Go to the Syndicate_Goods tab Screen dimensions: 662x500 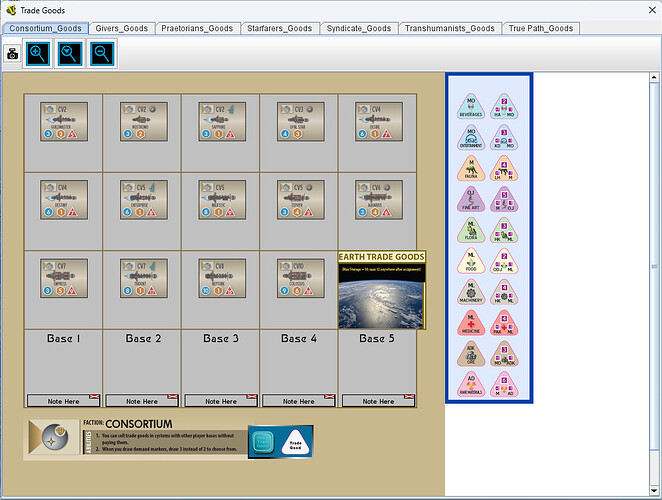(x=358, y=28)
